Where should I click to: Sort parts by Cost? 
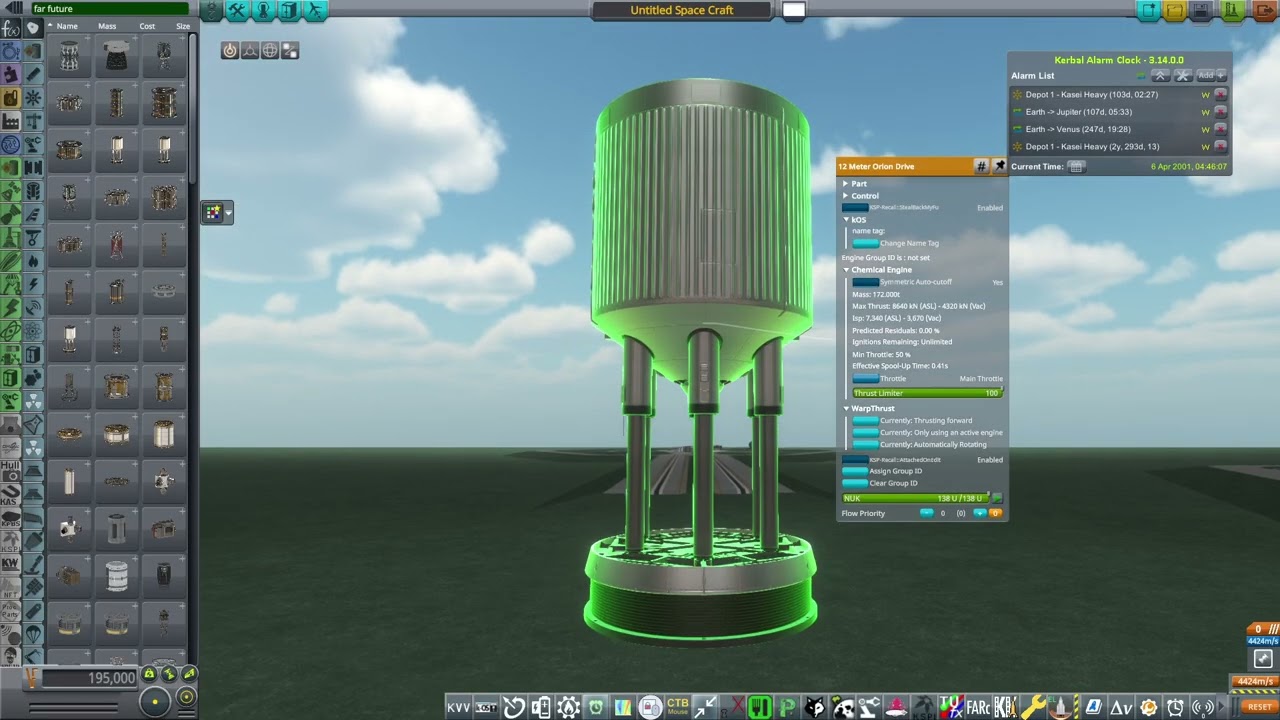(147, 26)
